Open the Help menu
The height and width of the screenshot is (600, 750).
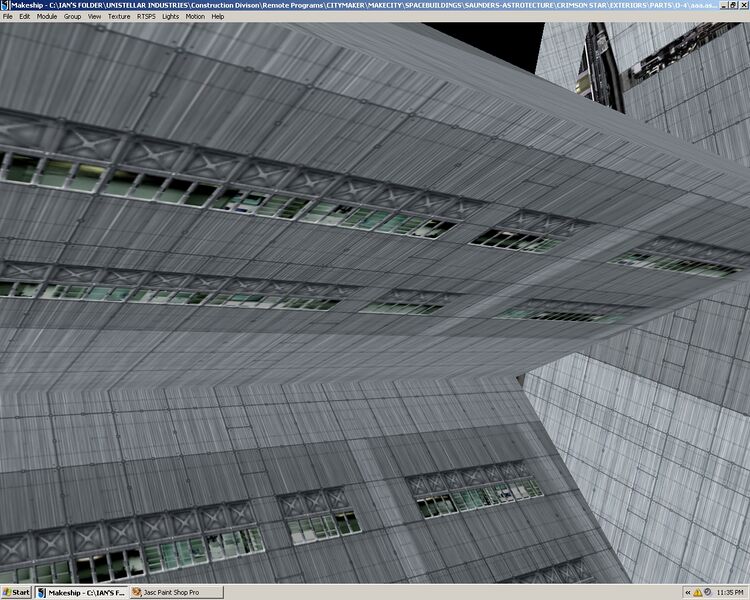tap(218, 16)
